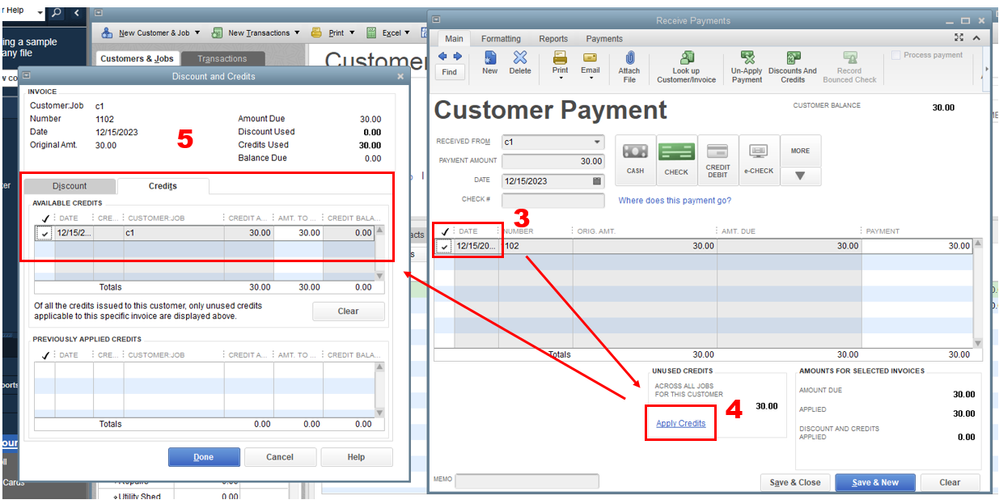Click the Apply Credits link
999x500 pixels.
[x=680, y=423]
